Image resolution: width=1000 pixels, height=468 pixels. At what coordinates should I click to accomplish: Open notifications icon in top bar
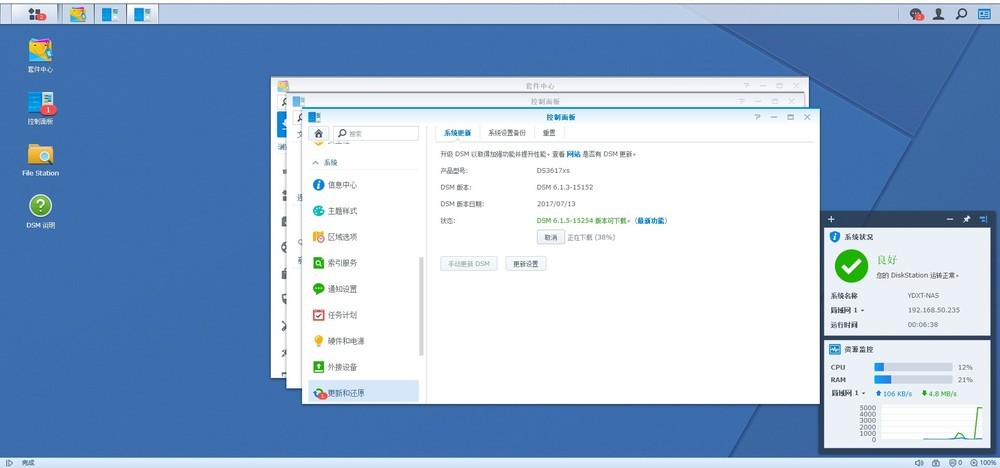(x=916, y=13)
